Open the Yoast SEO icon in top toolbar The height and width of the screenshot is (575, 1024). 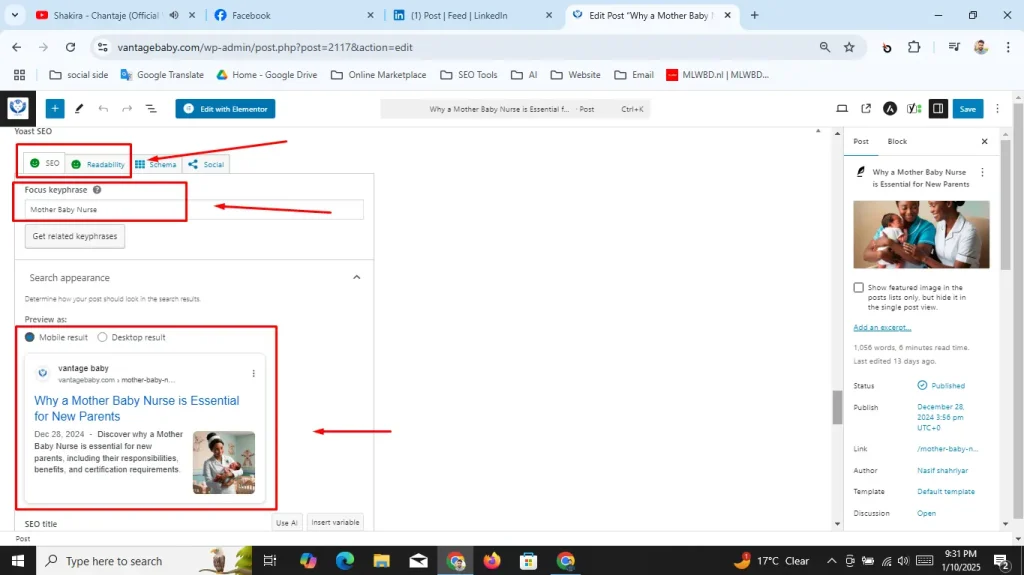914,109
